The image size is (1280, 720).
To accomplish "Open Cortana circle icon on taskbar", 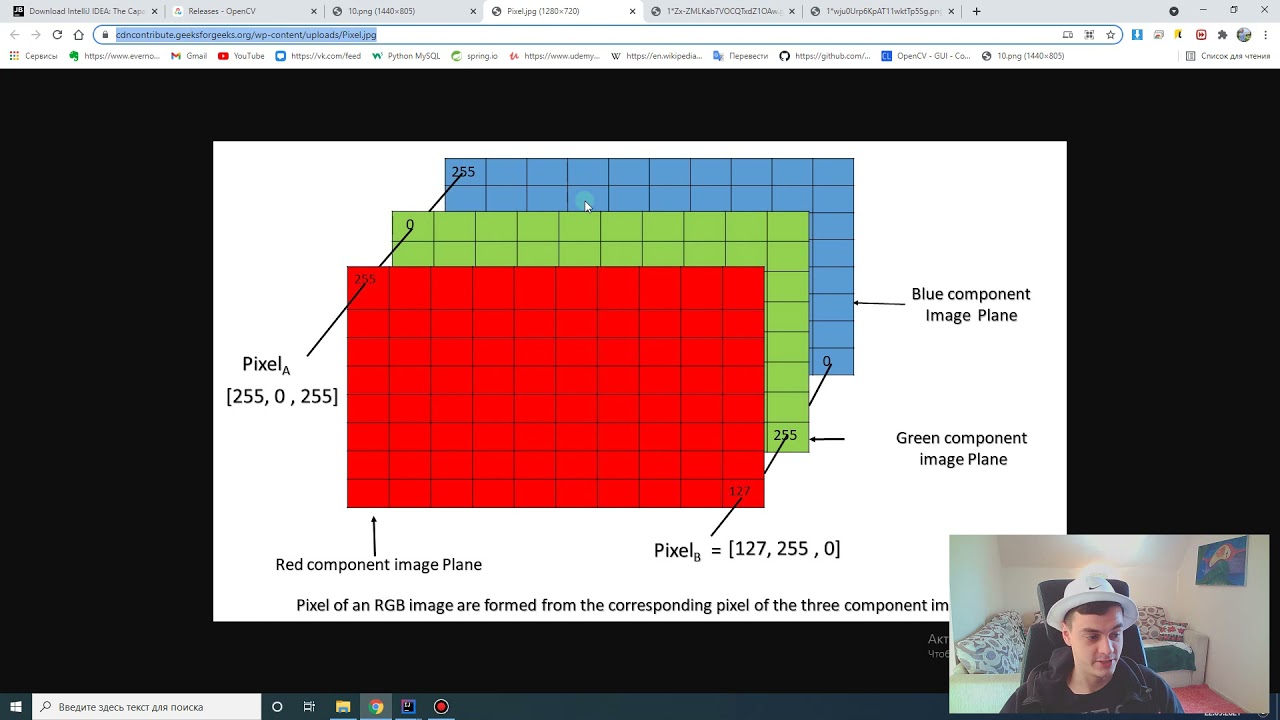I will pos(277,706).
